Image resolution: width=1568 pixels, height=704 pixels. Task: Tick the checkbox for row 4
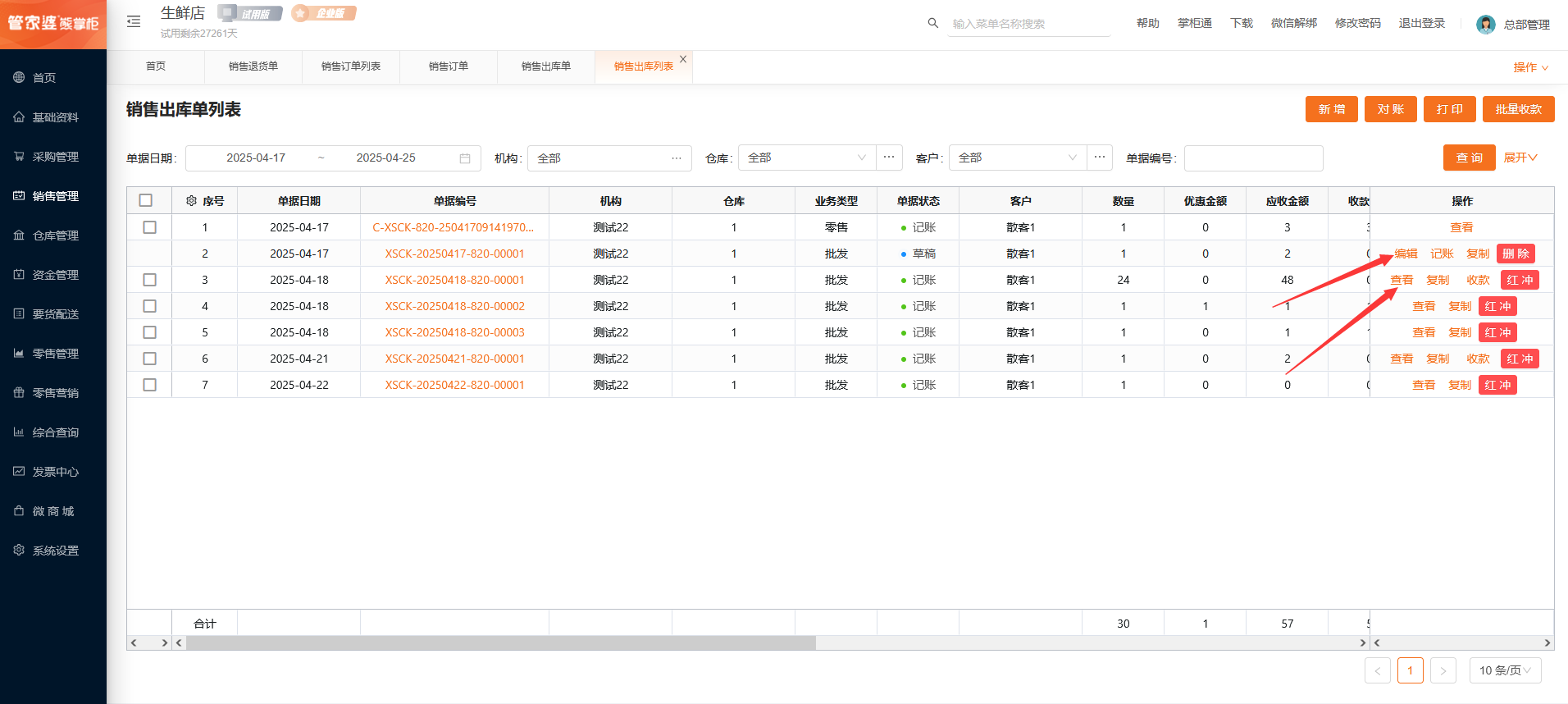point(149,306)
